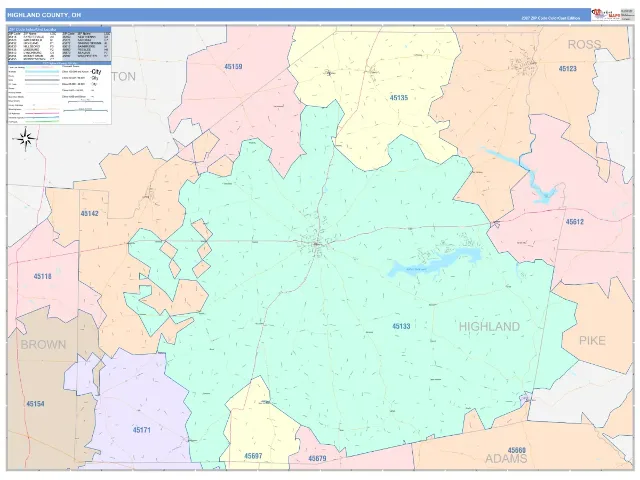
Task: Click the ZIP code label 45135
Action: [x=399, y=98]
